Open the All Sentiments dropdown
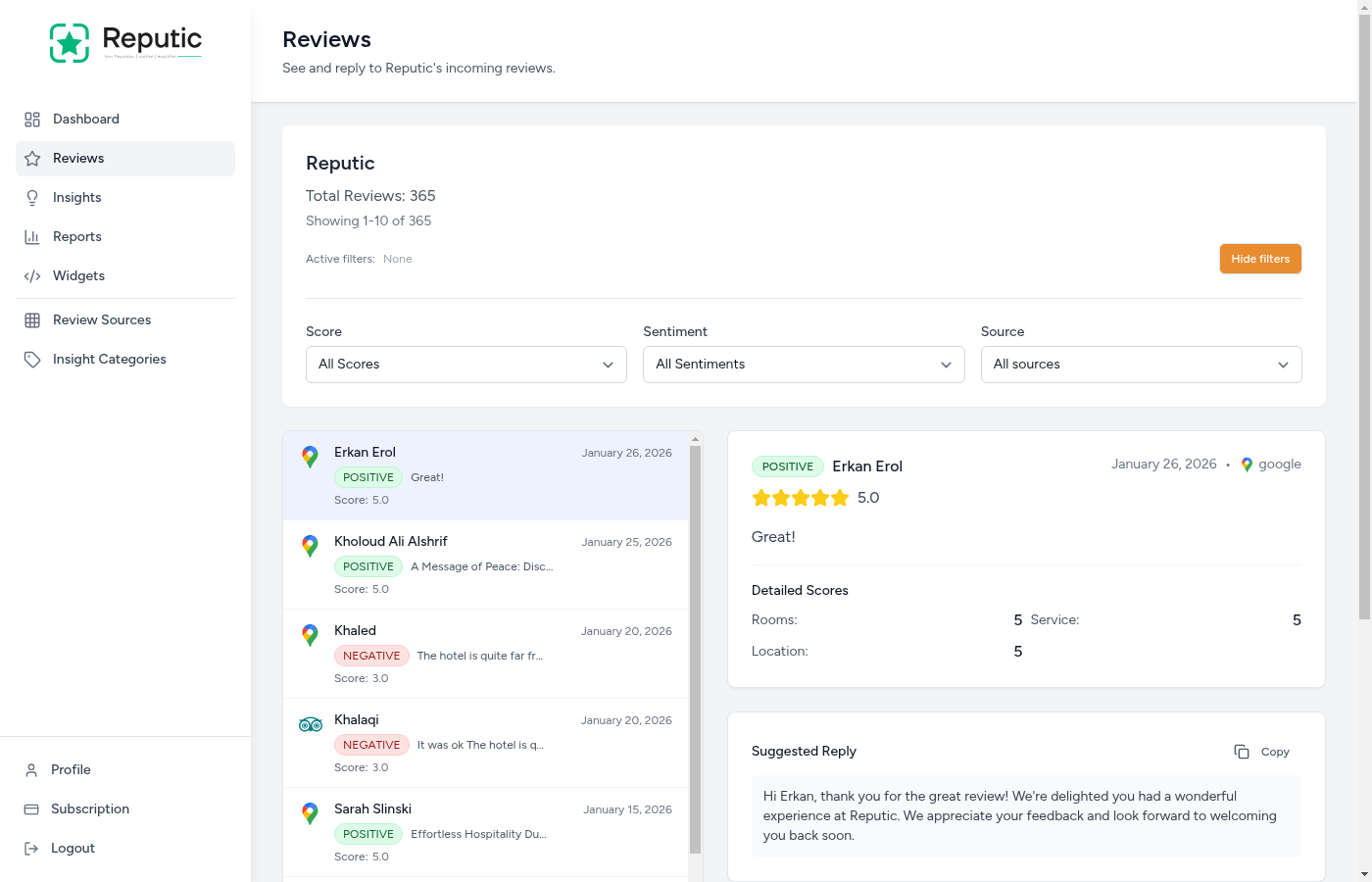The width and height of the screenshot is (1372, 882). coord(804,364)
